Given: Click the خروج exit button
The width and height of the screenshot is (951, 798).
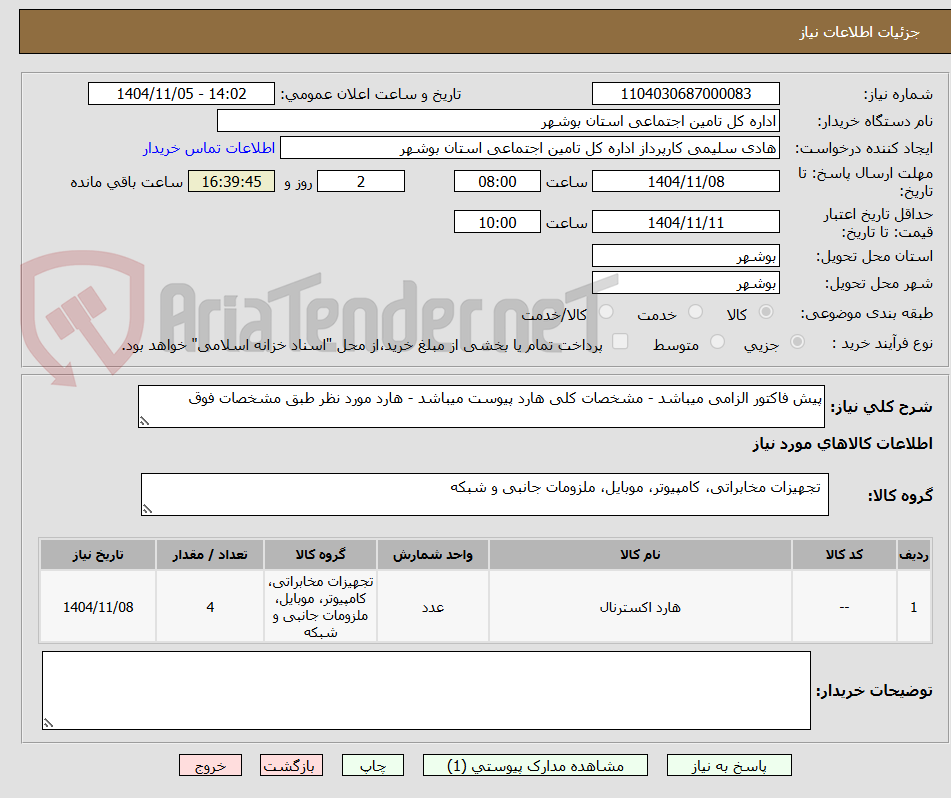Looking at the screenshot, I should (210, 765).
